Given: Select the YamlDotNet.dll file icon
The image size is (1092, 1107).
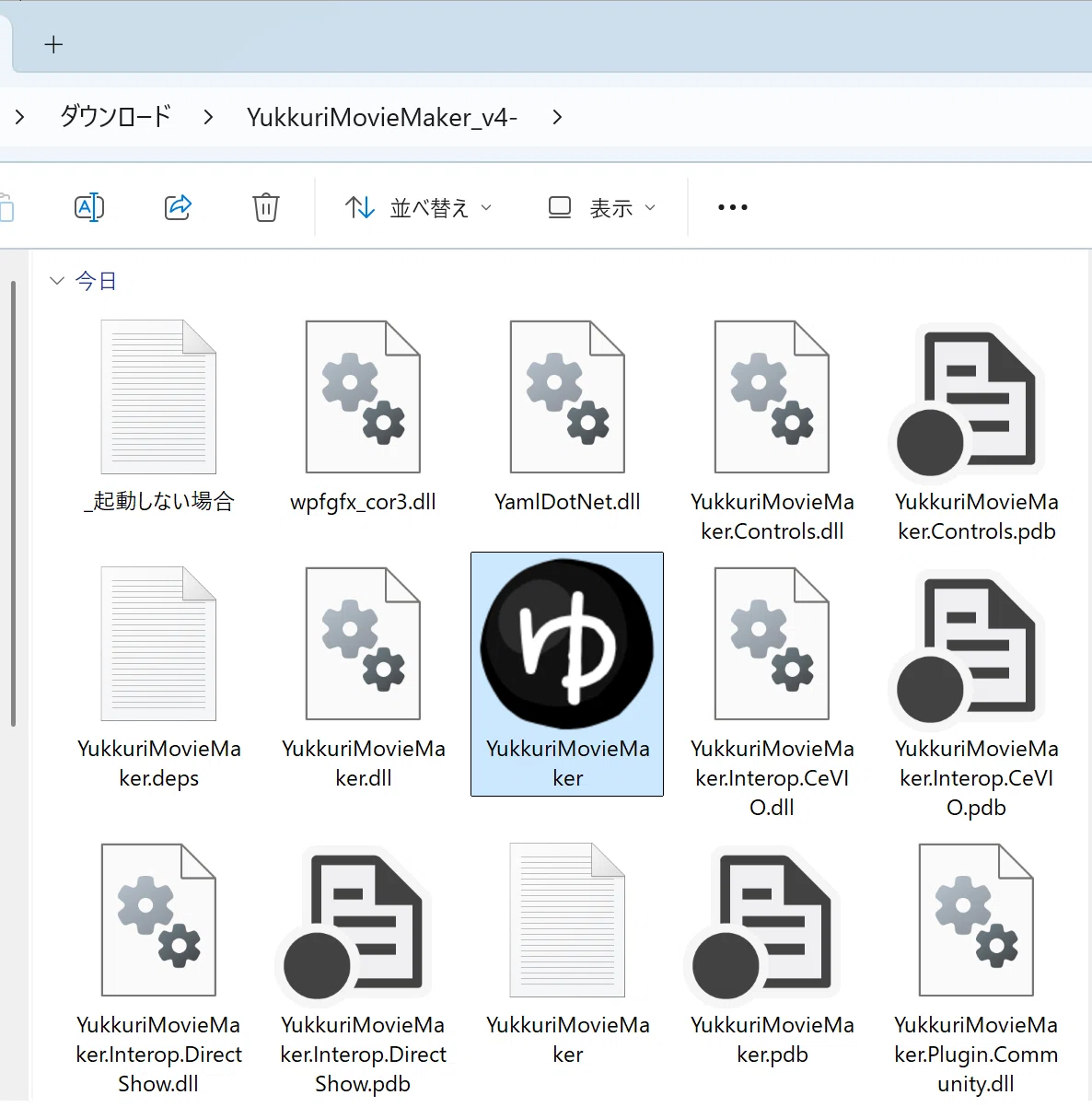Looking at the screenshot, I should (567, 397).
